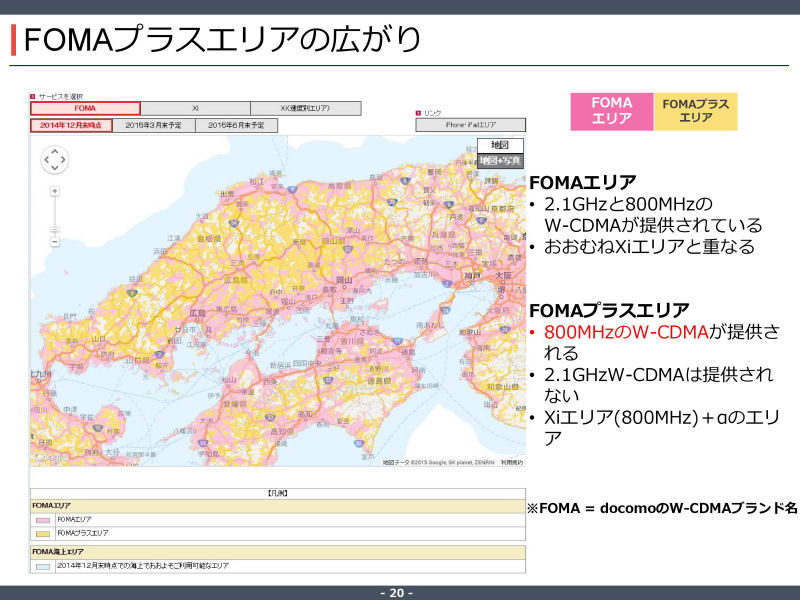The image size is (800, 600).
Task: Switch to the Xi service tab
Action: coord(195,108)
